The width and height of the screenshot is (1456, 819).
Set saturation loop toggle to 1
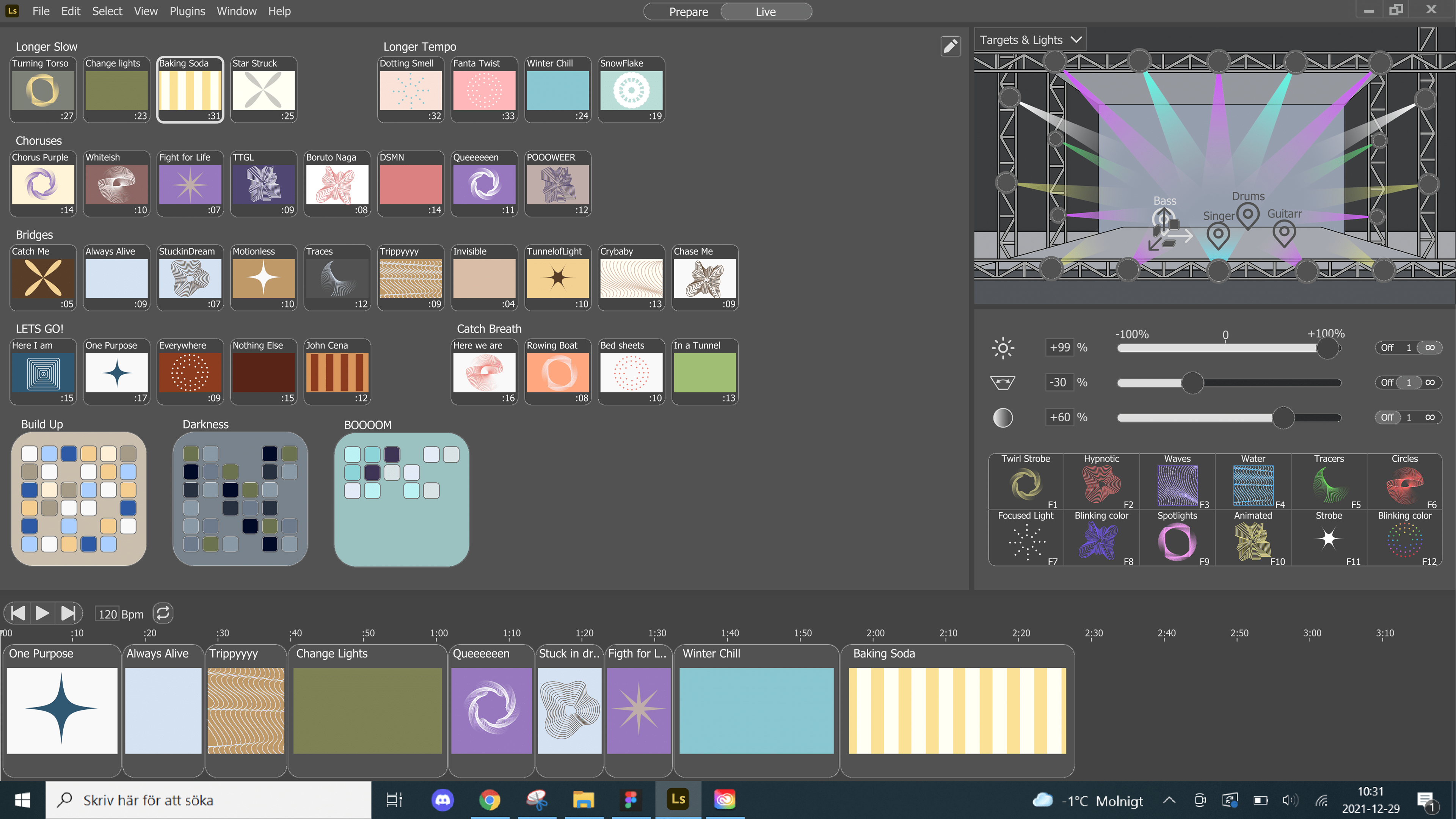[x=1409, y=418]
